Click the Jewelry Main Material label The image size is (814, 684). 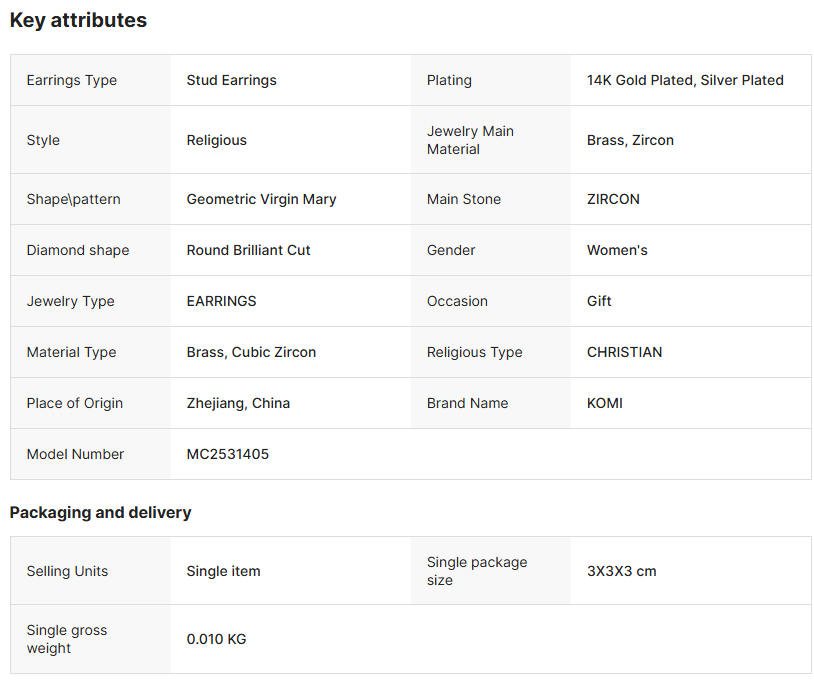[x=469, y=140]
